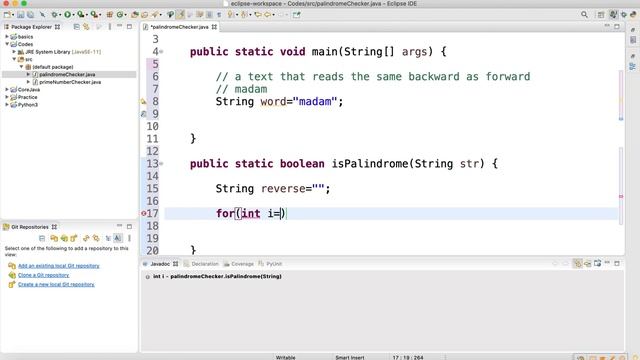Switch to the Debug perspective icon

(x=623, y=15)
